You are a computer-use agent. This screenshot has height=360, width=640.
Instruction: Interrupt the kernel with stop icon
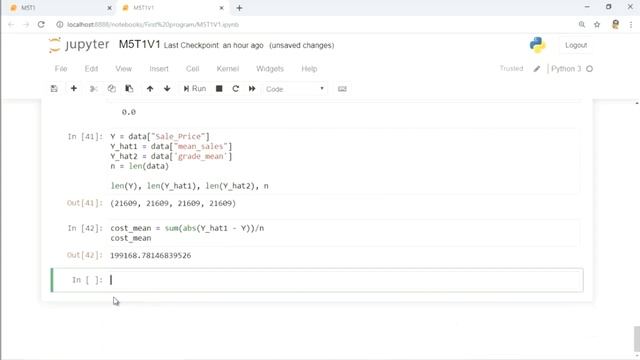219,89
